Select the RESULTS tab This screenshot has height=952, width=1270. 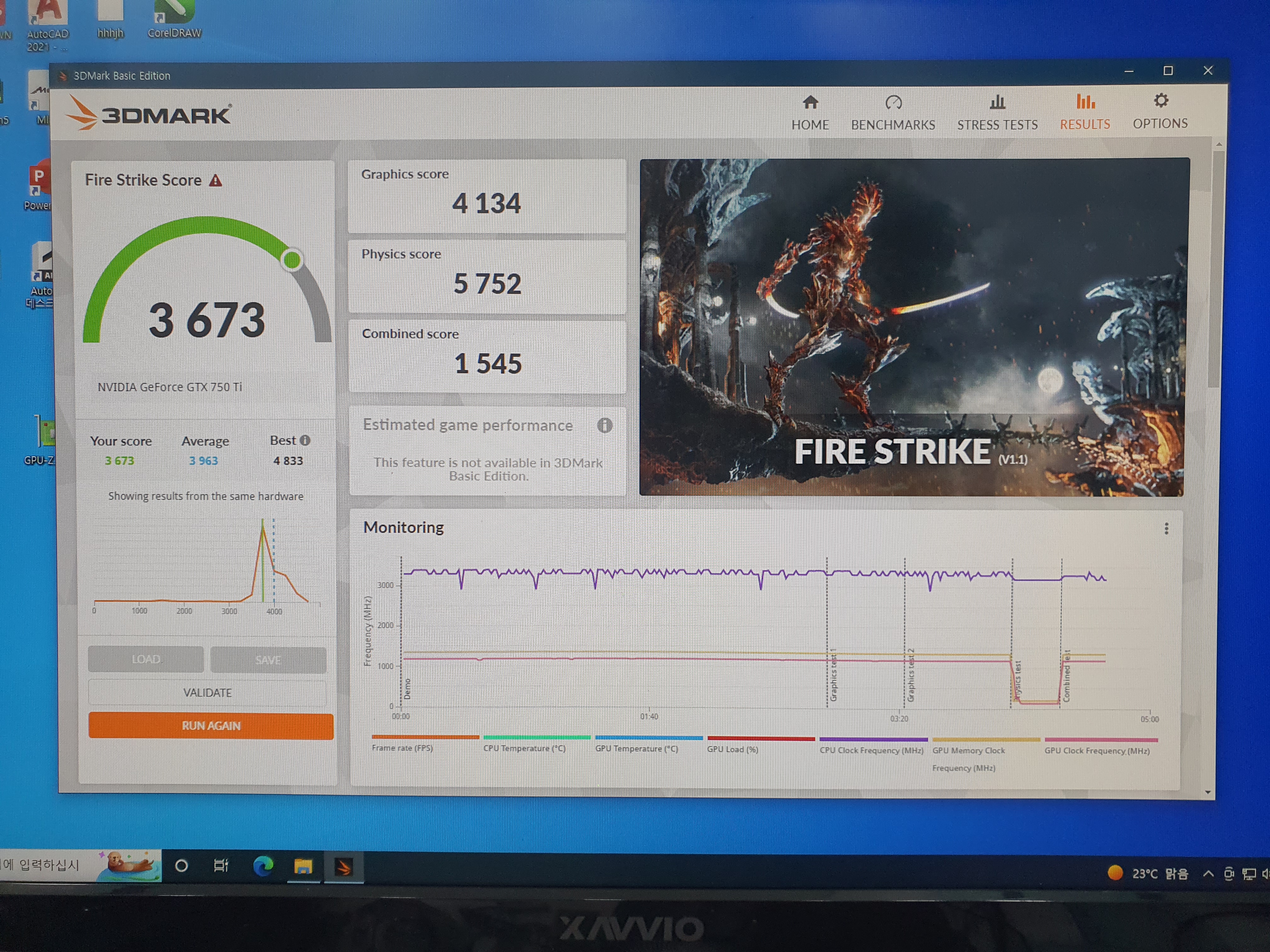coord(1084,112)
